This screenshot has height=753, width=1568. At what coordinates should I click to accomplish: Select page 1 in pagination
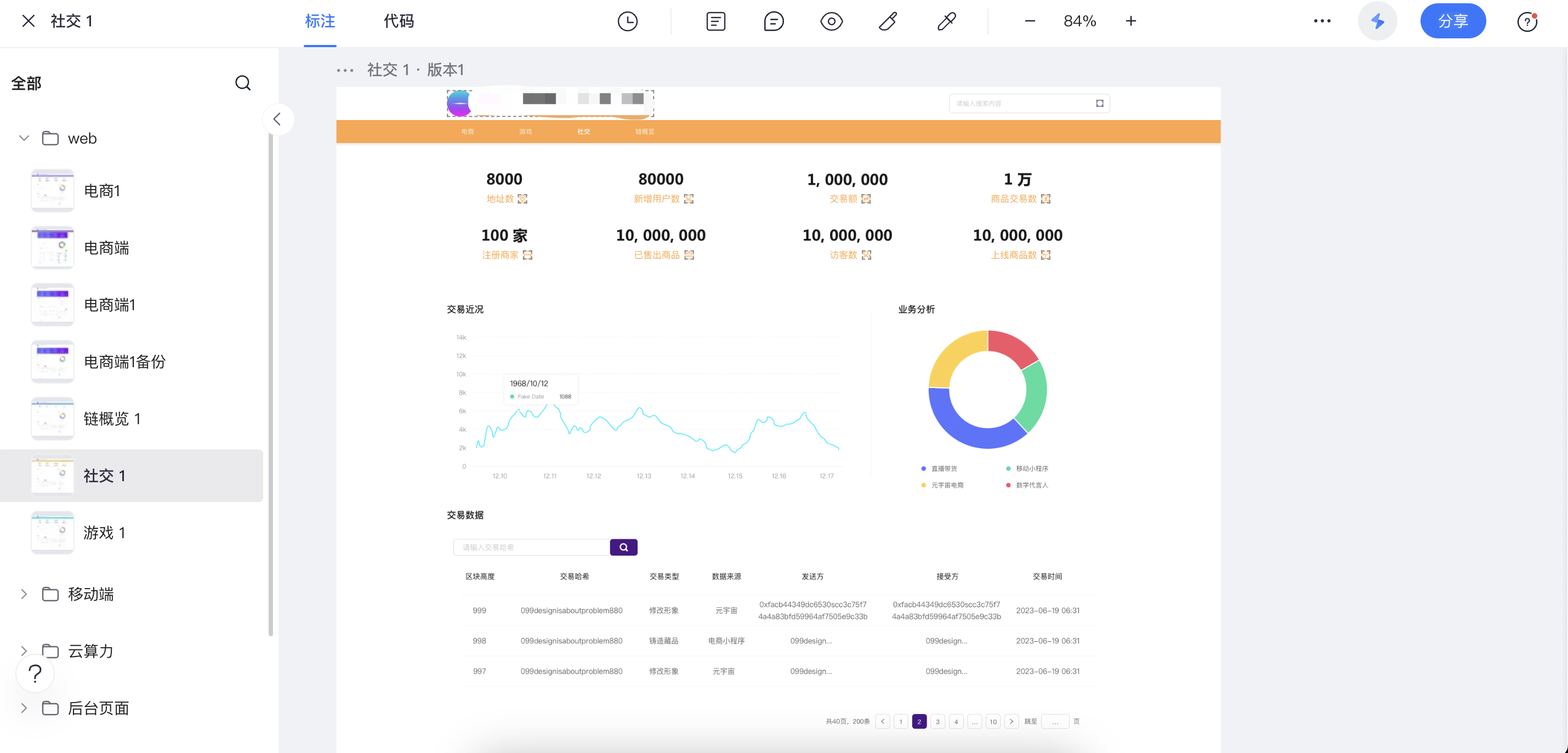(x=900, y=721)
